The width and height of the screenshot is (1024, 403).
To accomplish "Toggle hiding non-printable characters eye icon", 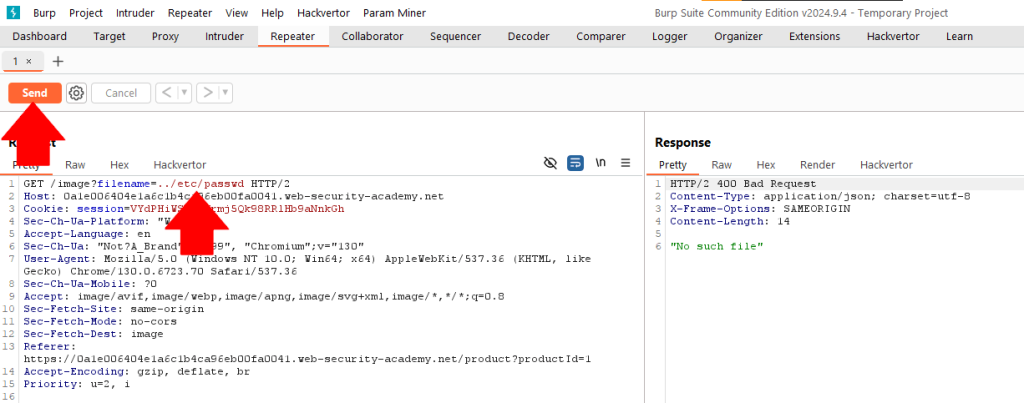I will (549, 163).
